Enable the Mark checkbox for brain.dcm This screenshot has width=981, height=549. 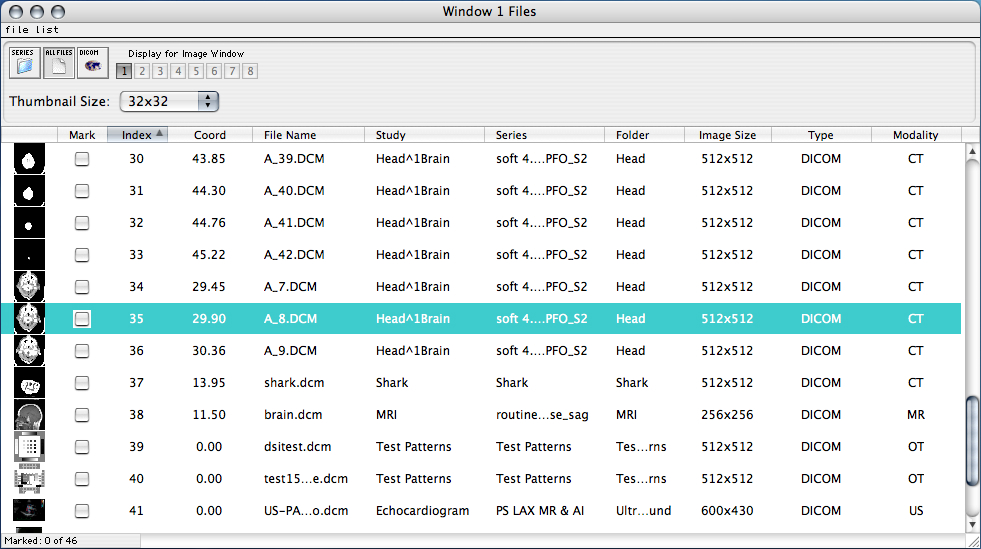point(82,415)
